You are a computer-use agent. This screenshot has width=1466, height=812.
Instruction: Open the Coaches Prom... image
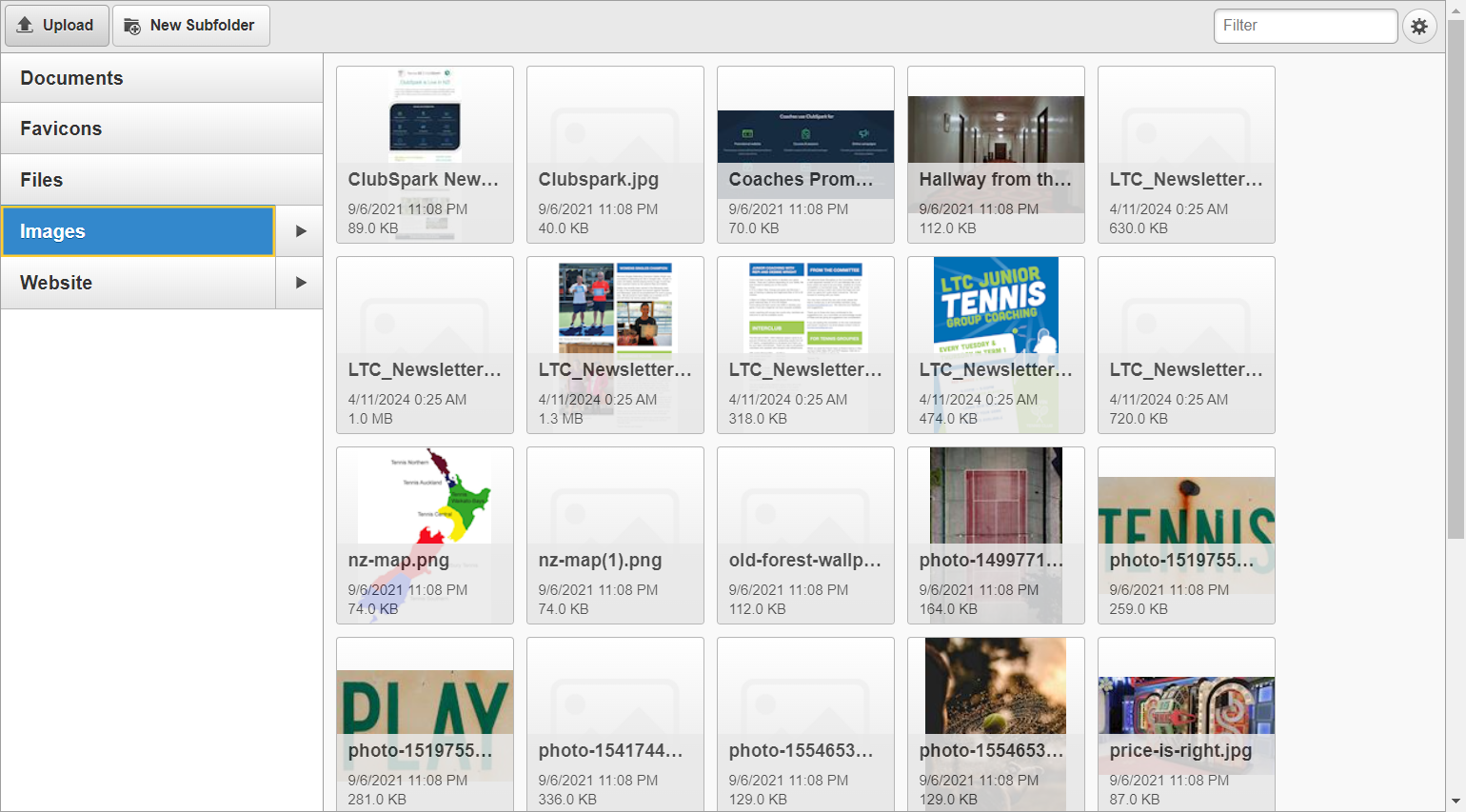805,154
